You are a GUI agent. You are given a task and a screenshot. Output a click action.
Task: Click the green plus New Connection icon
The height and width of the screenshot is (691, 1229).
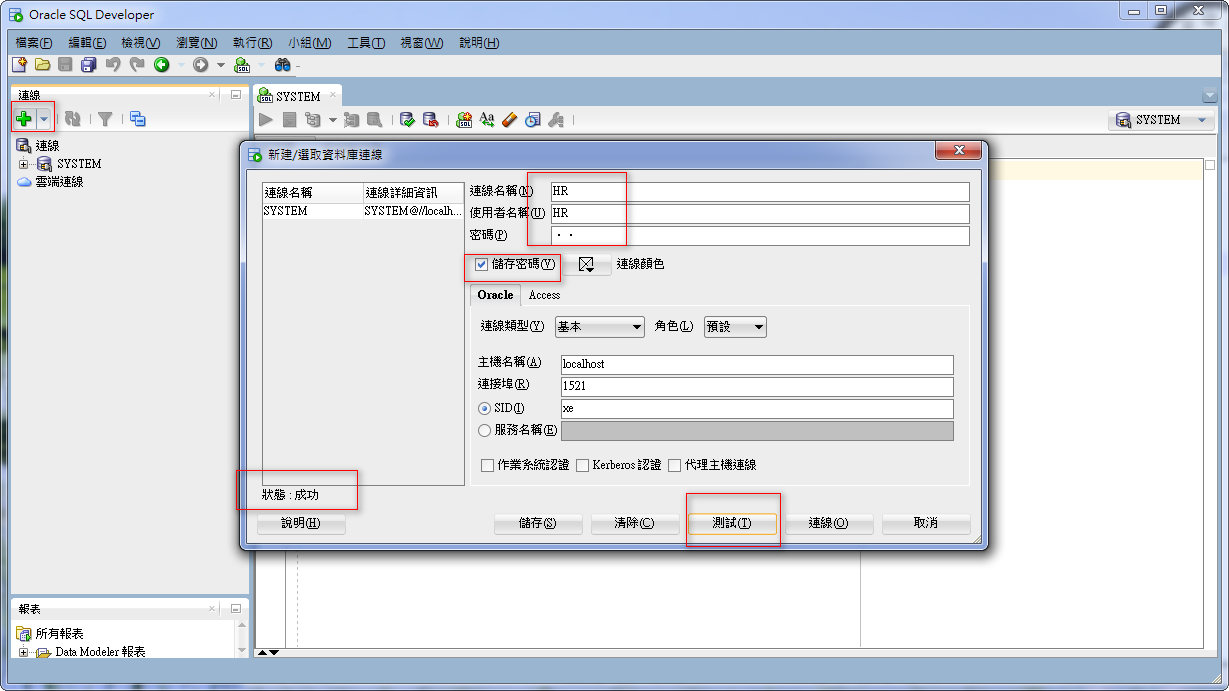24,119
